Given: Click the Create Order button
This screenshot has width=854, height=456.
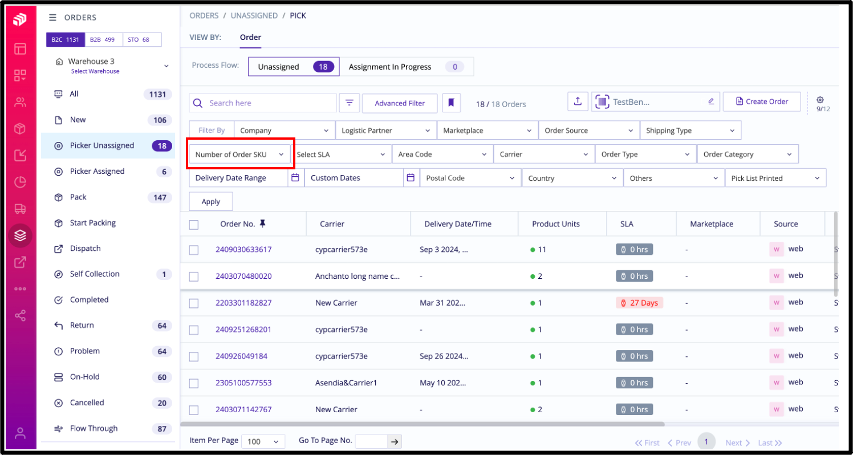Looking at the screenshot, I should (x=762, y=102).
